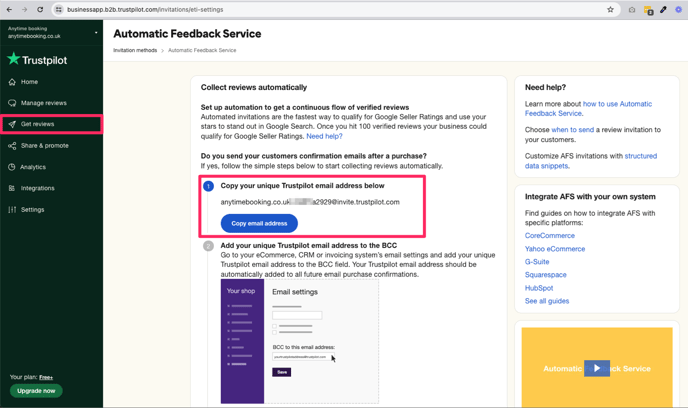This screenshot has width=688, height=408.
Task: Reload the page with the refresh icon
Action: coord(40,9)
